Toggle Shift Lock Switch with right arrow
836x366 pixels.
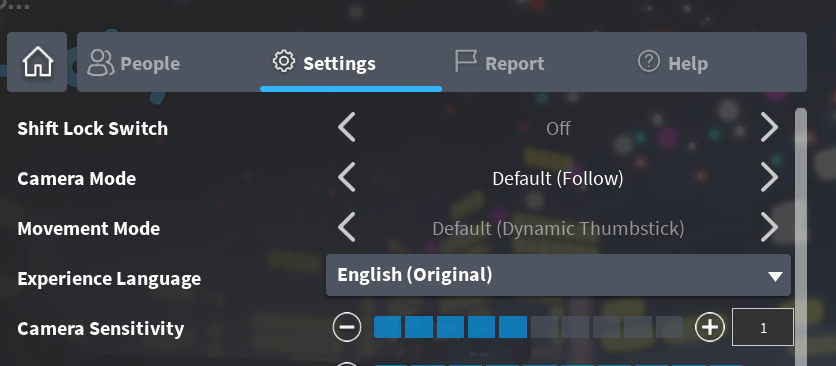(769, 128)
